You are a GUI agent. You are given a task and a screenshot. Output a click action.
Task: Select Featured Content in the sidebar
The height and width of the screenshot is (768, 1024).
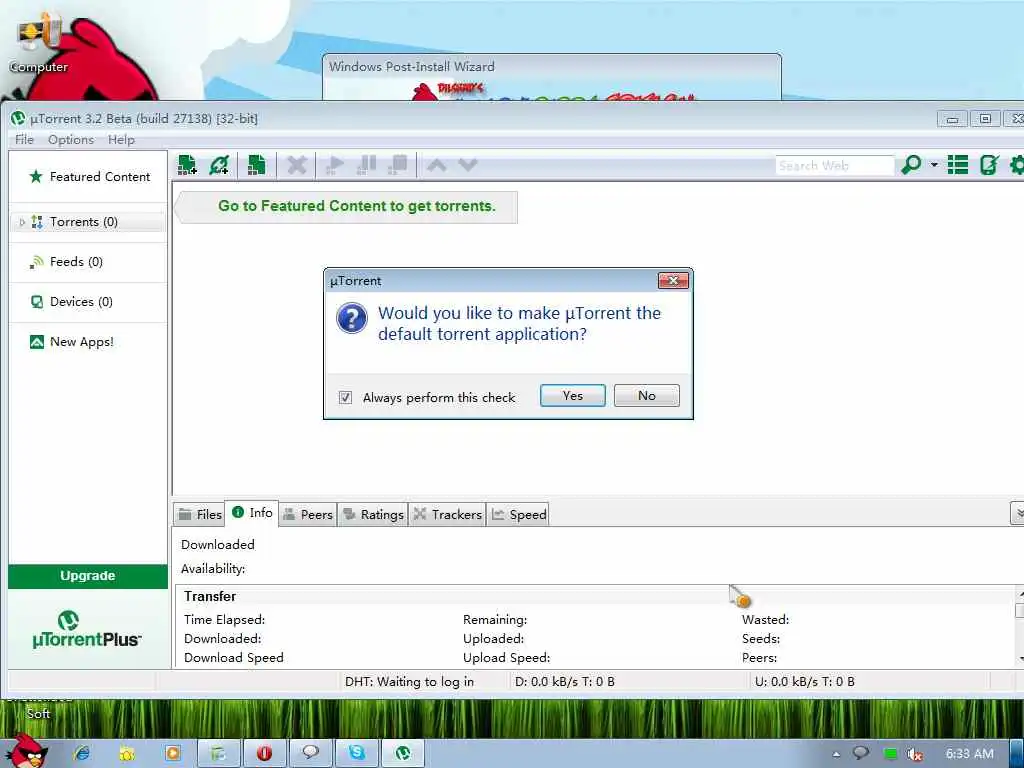tap(88, 176)
